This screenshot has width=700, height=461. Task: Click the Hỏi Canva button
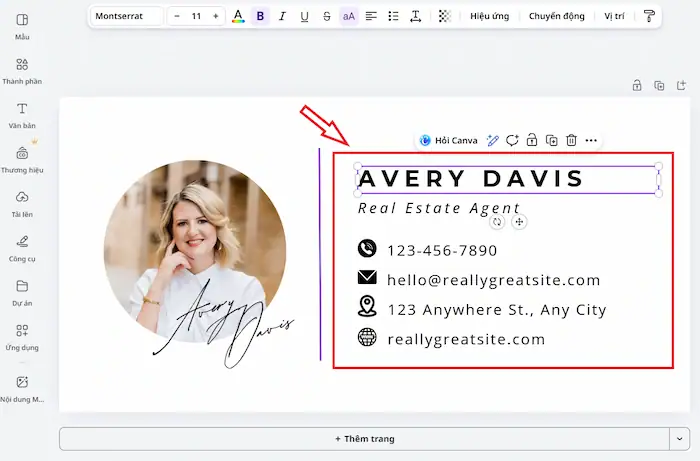pyautogui.click(x=449, y=140)
